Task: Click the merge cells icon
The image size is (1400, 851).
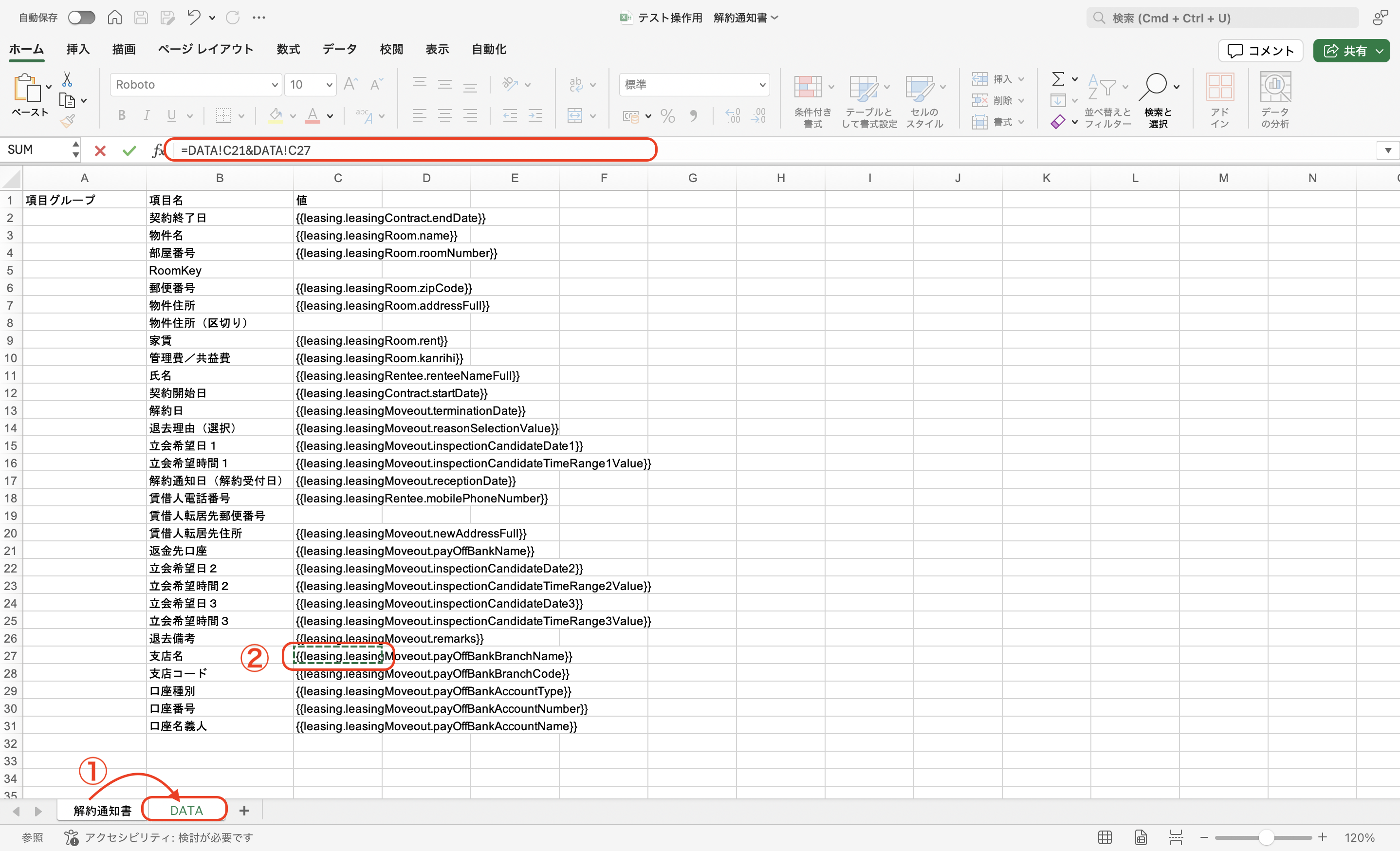Action: click(x=575, y=115)
